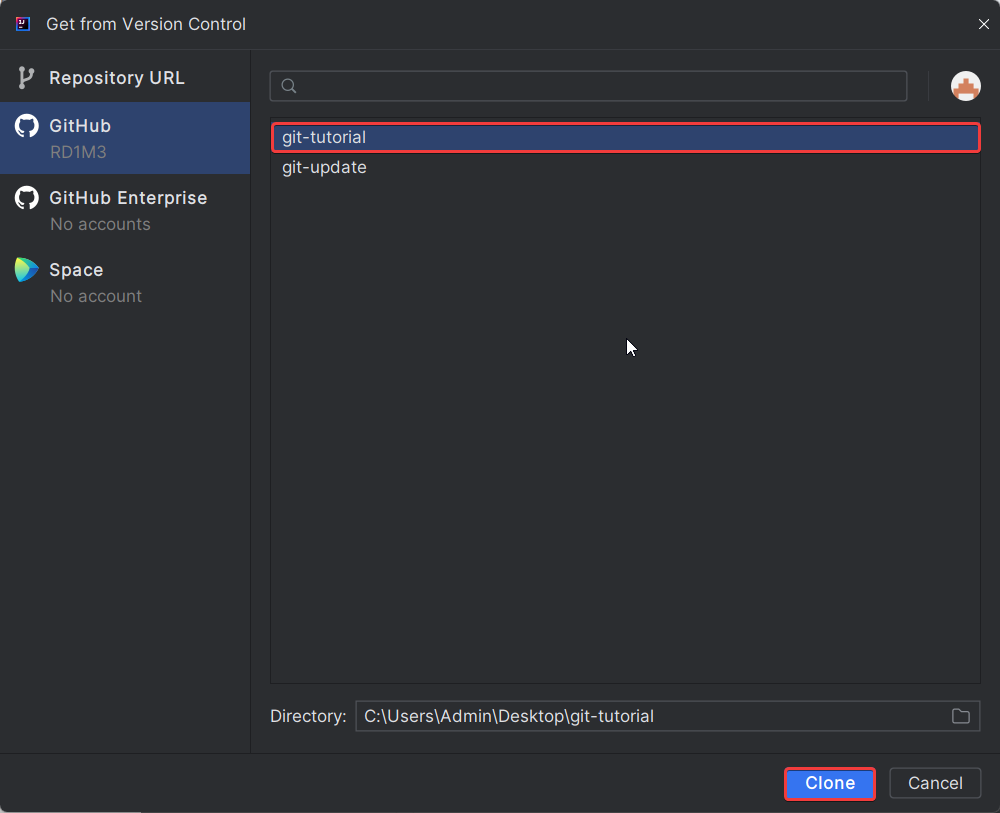Click the Directory path input field
Viewport: 1000px width, 813px height.
[667, 716]
